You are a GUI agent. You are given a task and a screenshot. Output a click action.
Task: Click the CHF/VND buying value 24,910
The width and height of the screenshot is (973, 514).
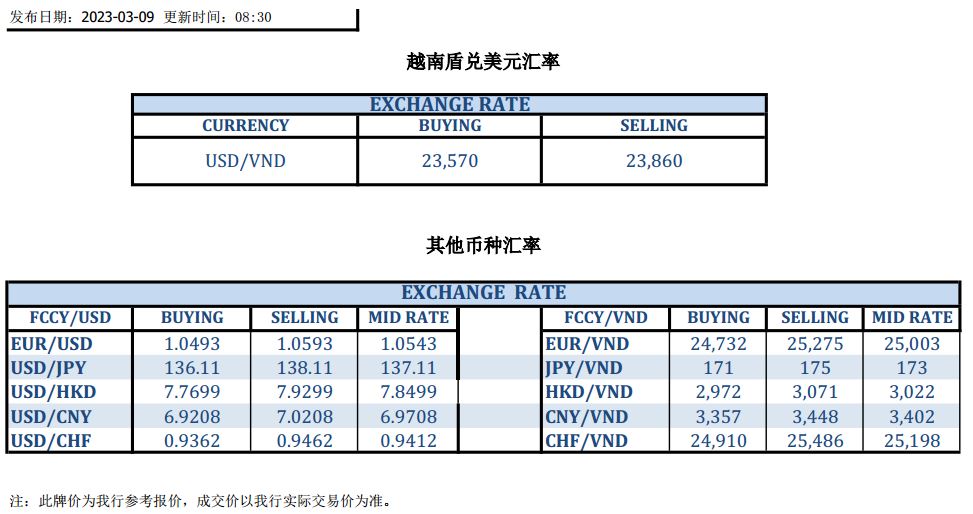coord(718,441)
